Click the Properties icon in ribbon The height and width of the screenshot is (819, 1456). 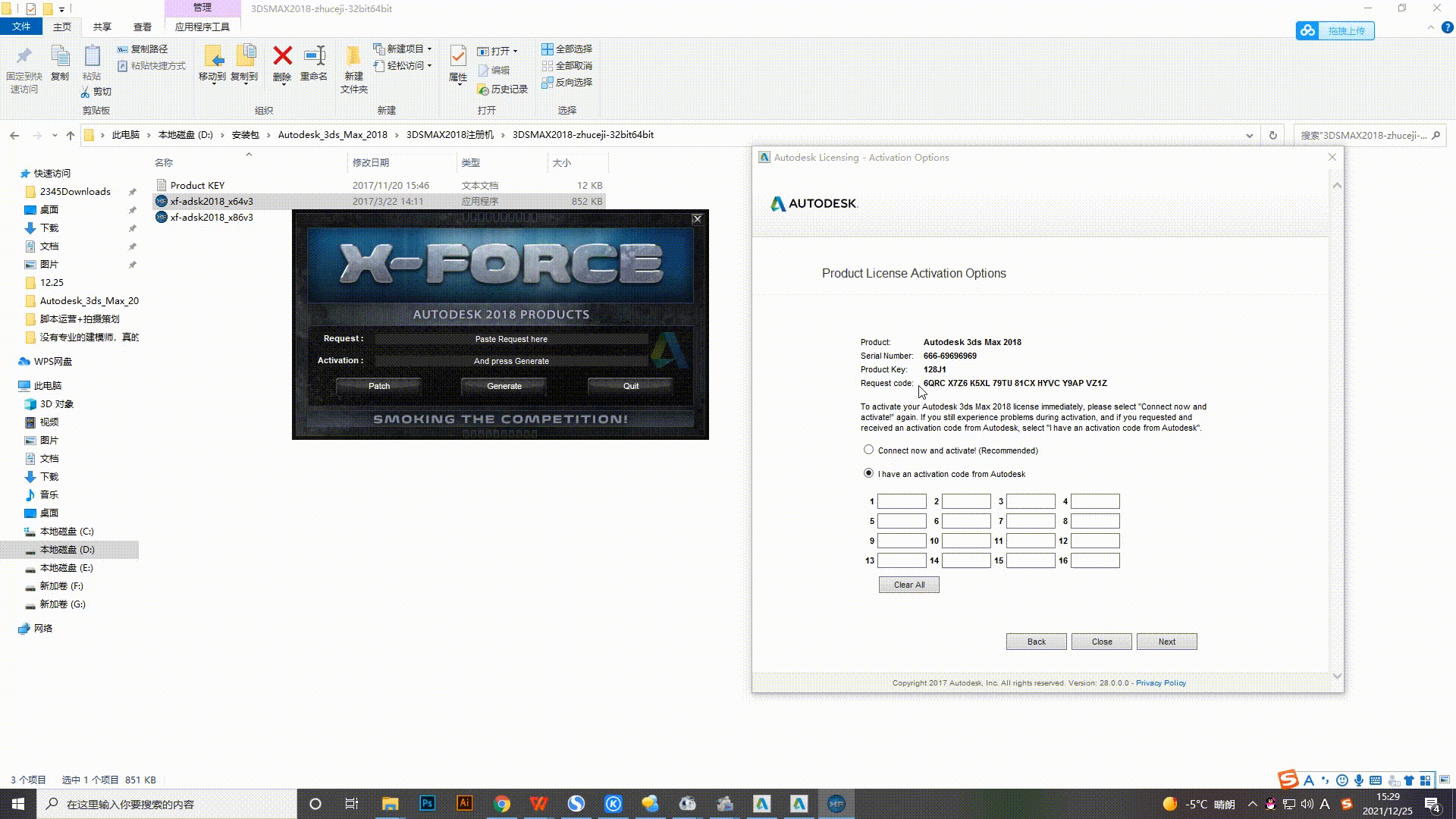pyautogui.click(x=458, y=57)
